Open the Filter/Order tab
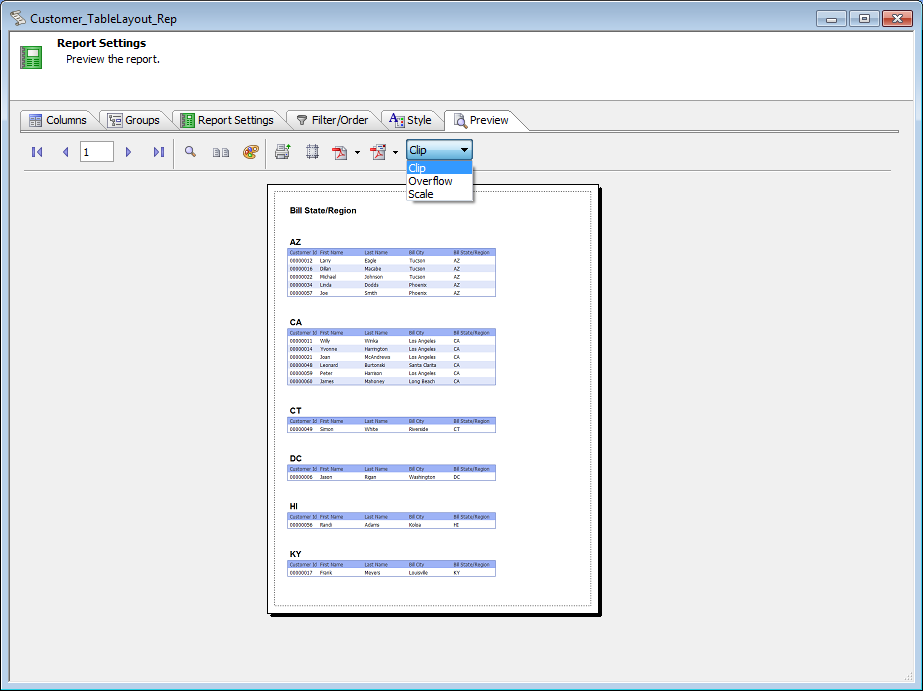923x691 pixels. click(333, 120)
